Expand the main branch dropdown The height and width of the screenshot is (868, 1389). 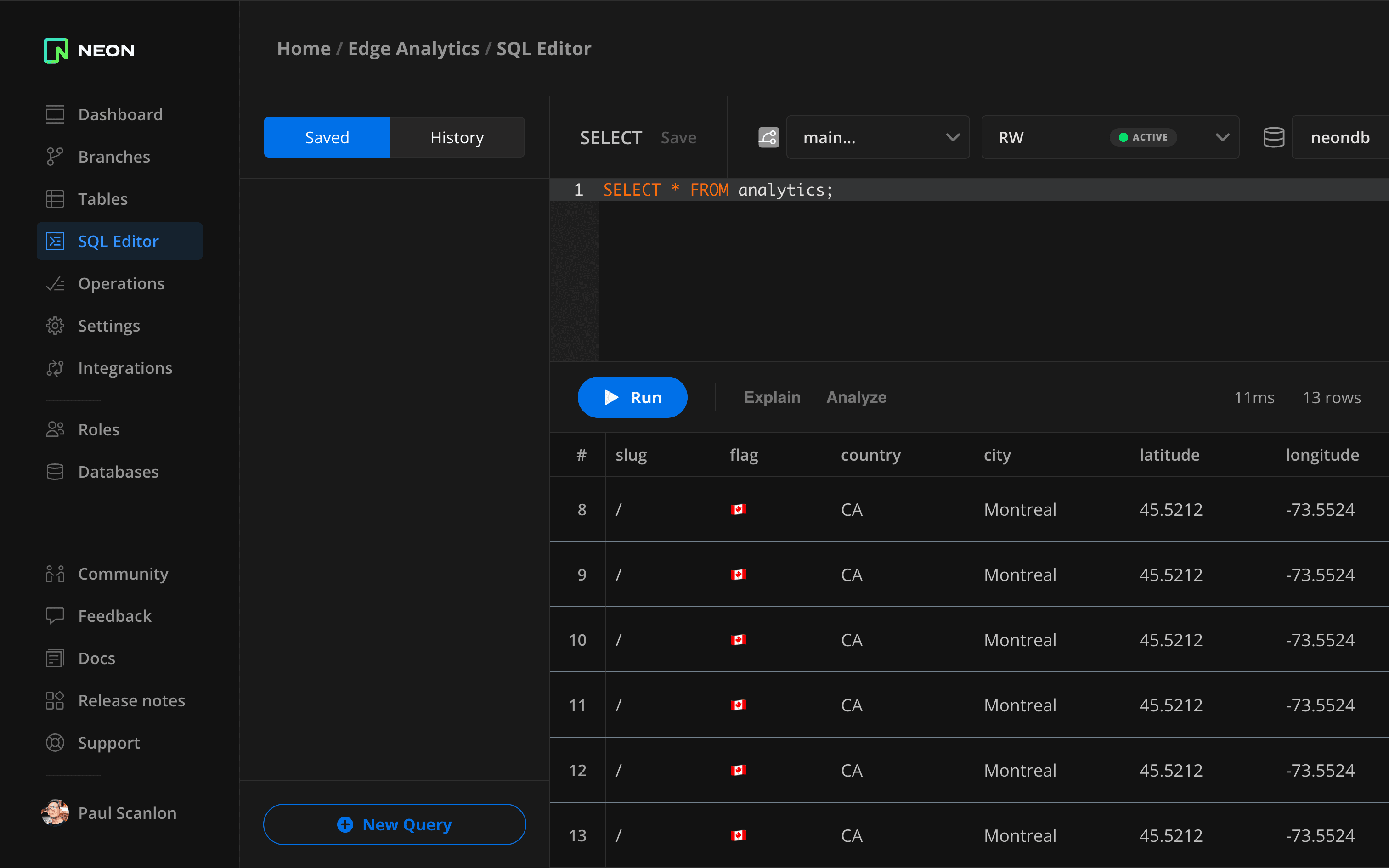click(878, 137)
